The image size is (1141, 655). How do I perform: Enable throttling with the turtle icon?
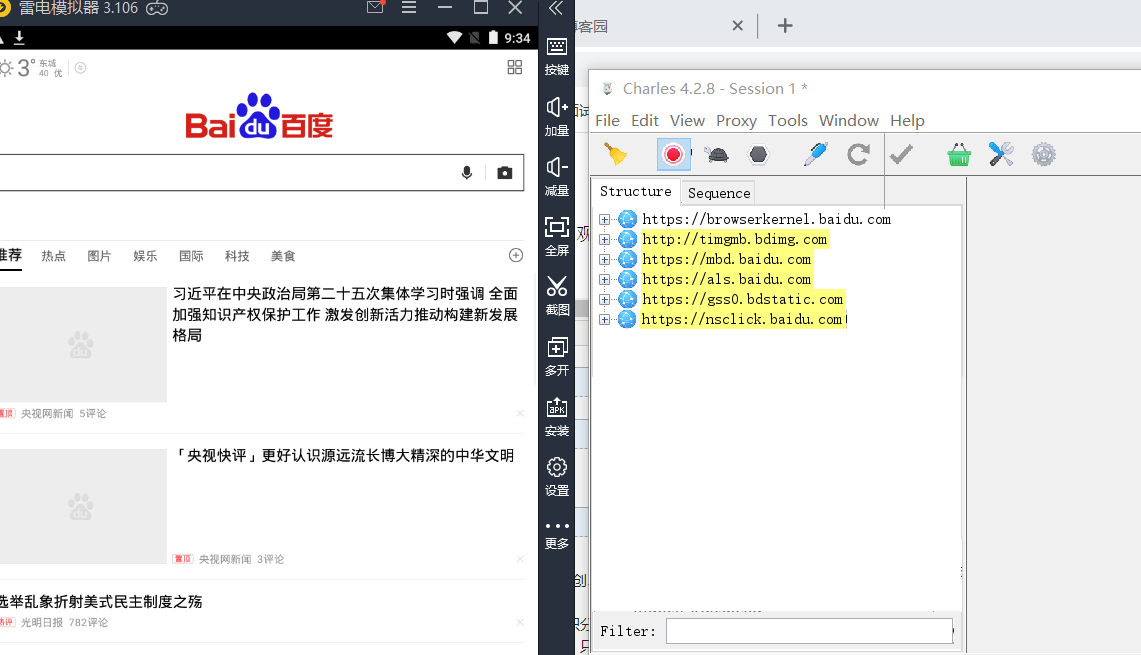tap(717, 154)
